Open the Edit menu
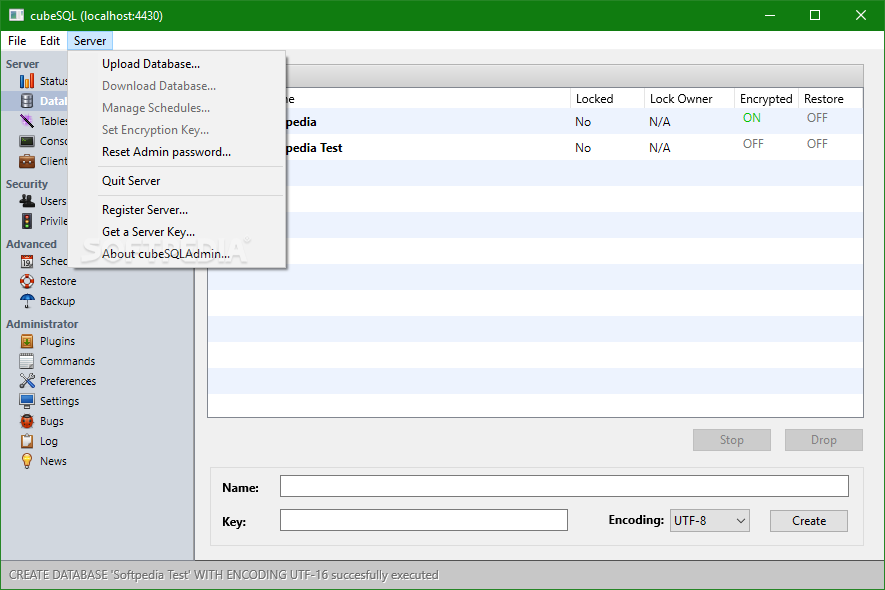The image size is (885, 590). tap(50, 41)
